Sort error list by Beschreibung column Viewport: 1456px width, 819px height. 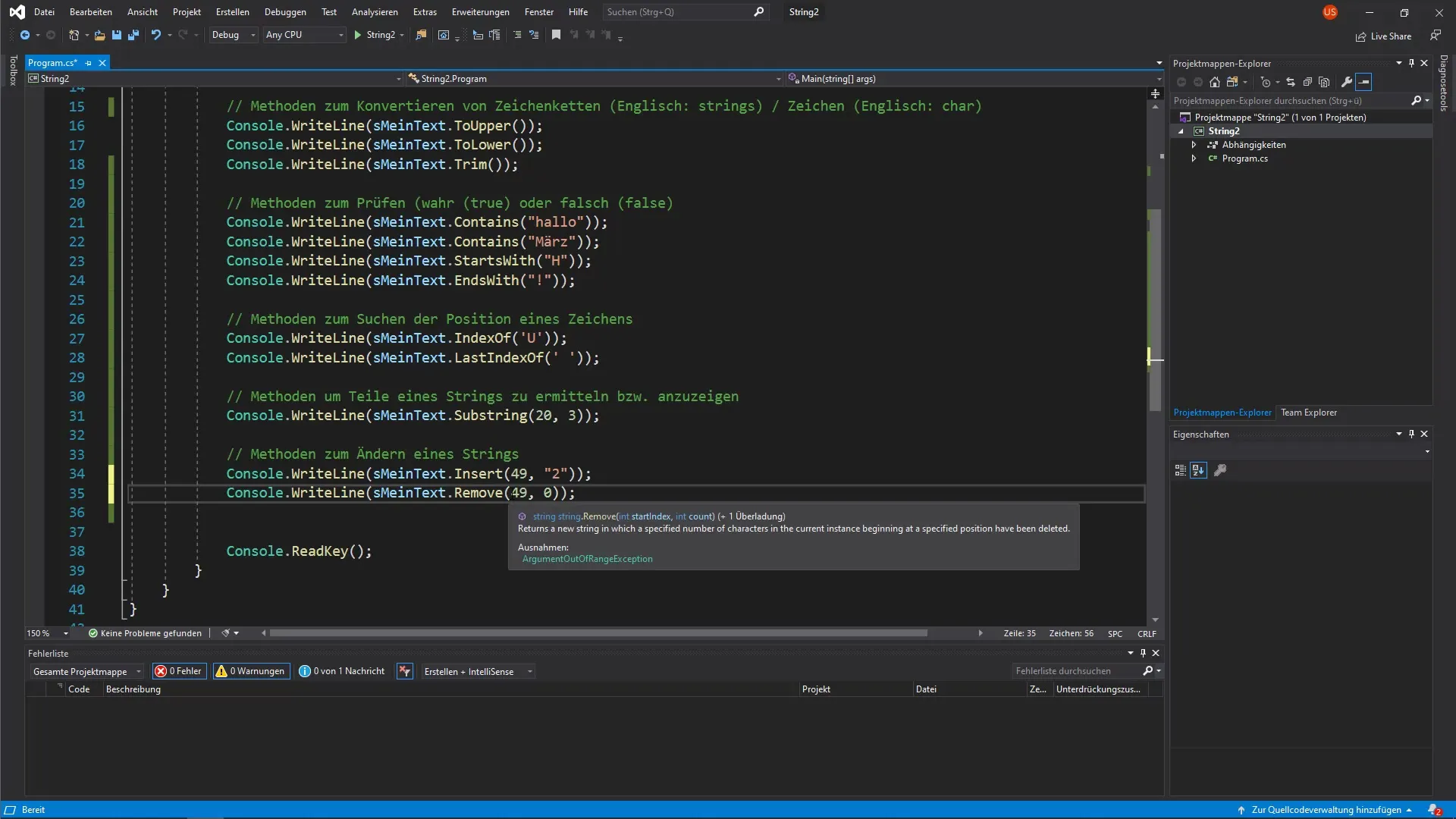(133, 689)
